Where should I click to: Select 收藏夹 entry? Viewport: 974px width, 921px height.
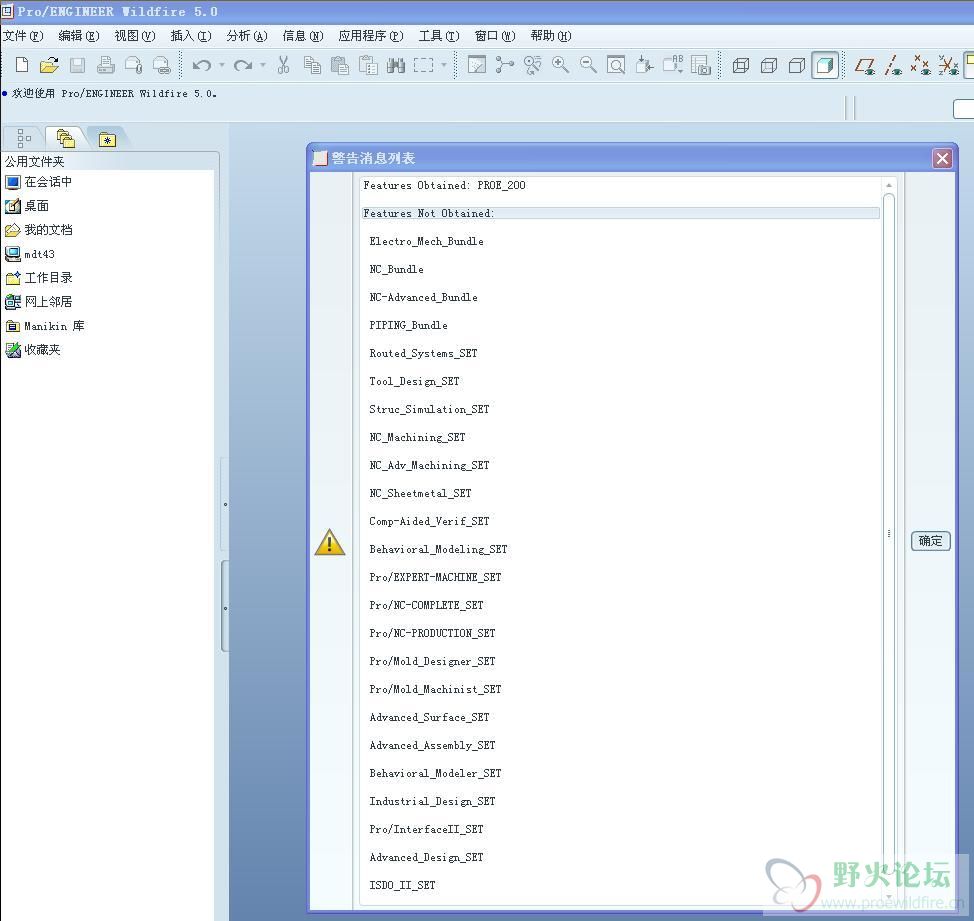[33, 350]
